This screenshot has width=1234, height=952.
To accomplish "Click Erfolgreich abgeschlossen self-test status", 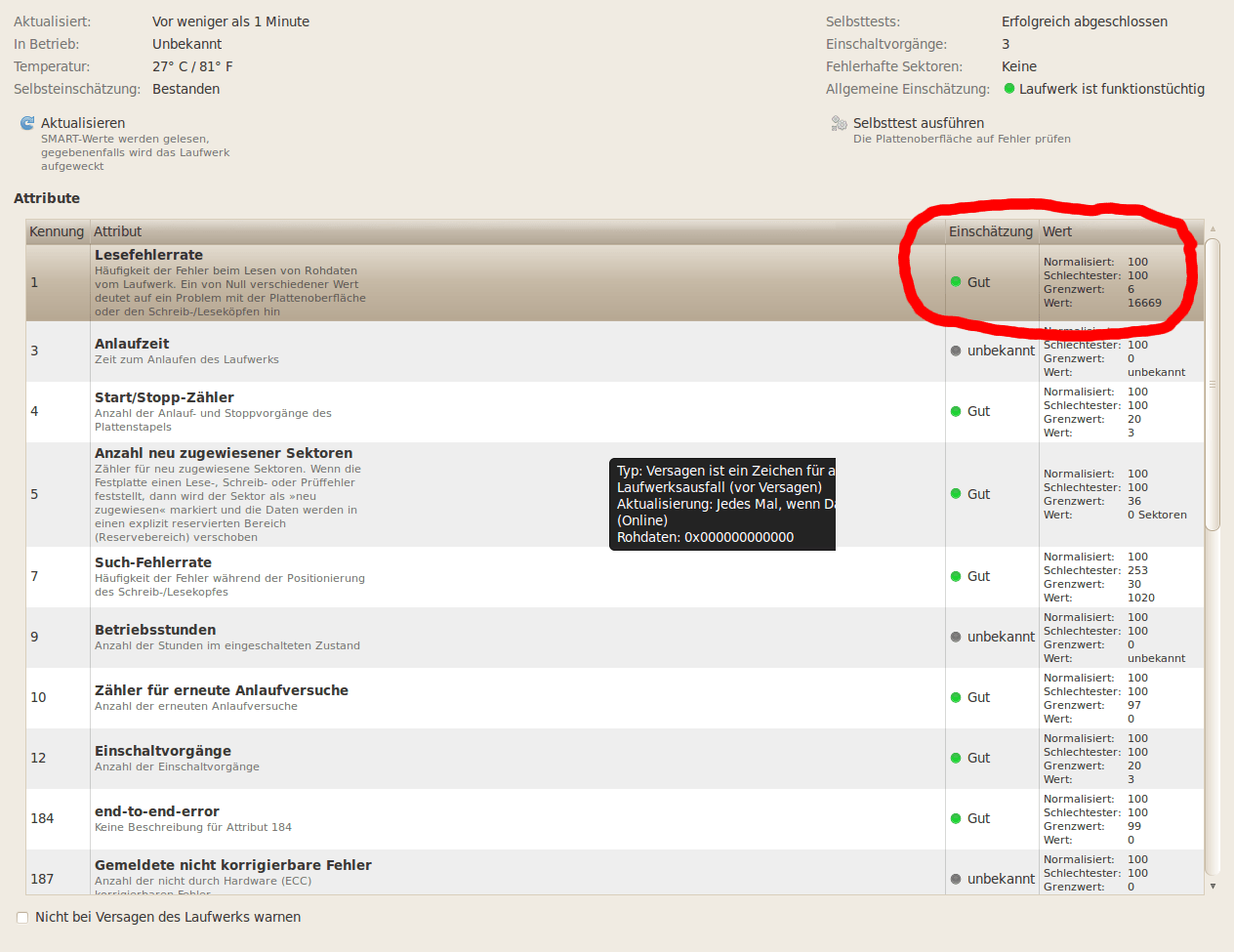I will [x=1085, y=21].
